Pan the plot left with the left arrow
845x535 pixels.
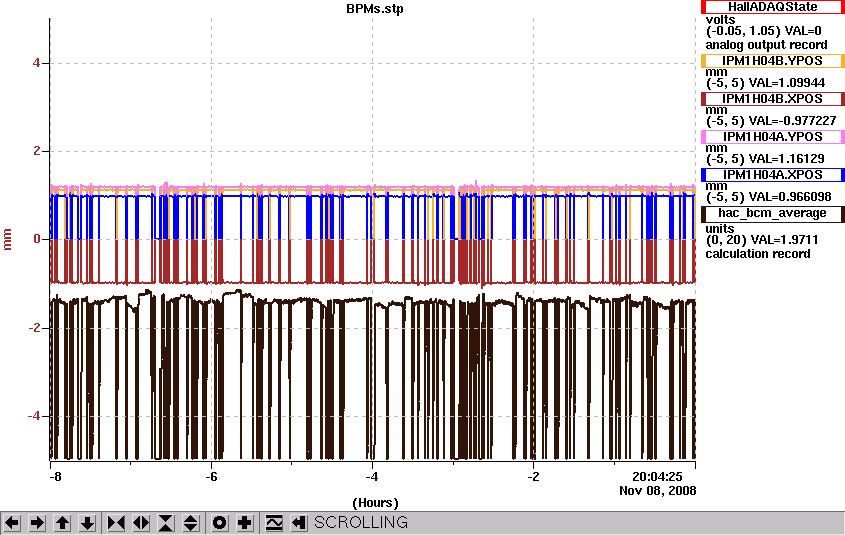(x=12, y=523)
